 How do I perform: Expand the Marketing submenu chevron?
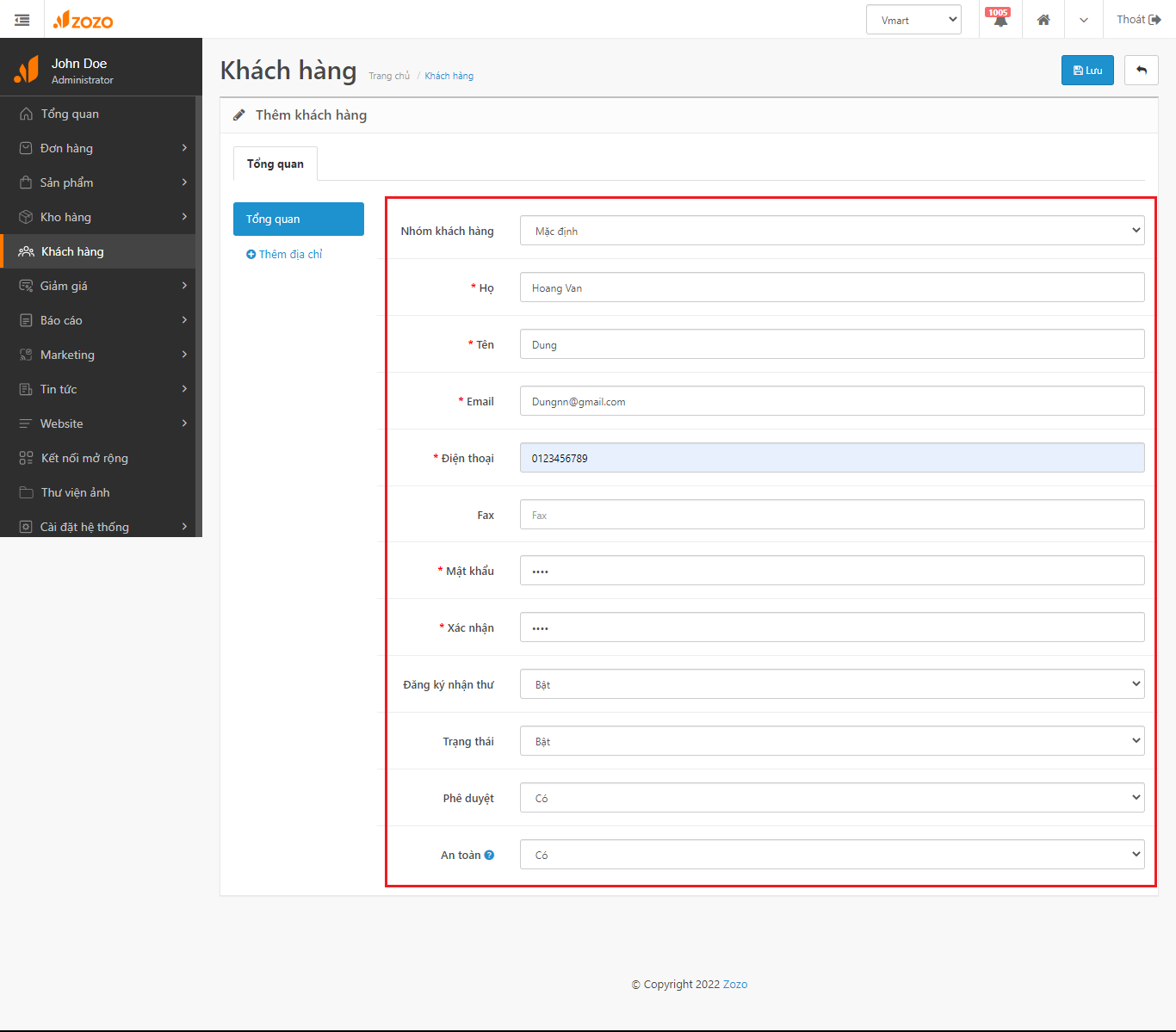pyautogui.click(x=184, y=355)
